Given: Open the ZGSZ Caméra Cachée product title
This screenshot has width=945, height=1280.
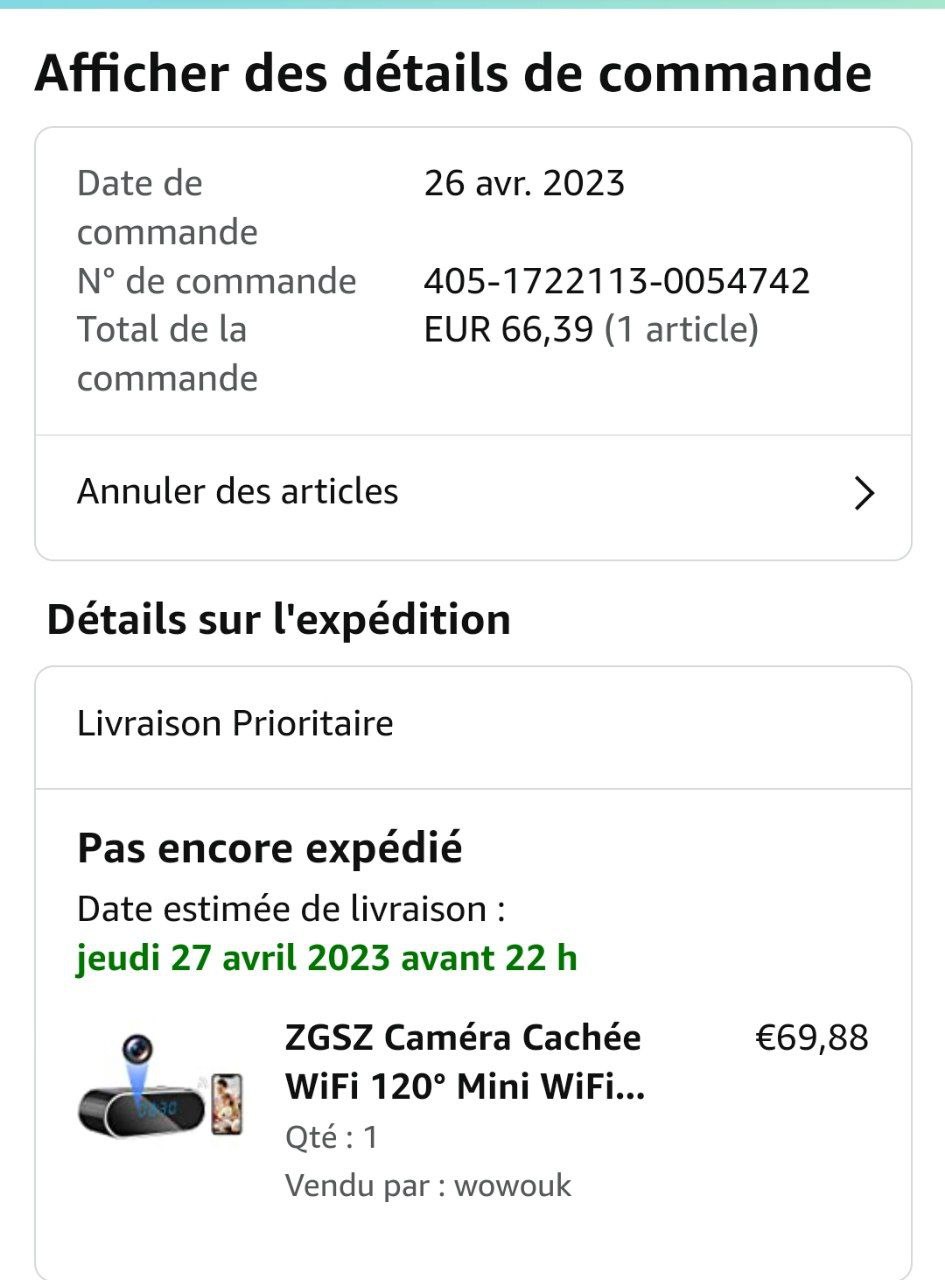Looking at the screenshot, I should point(464,1062).
